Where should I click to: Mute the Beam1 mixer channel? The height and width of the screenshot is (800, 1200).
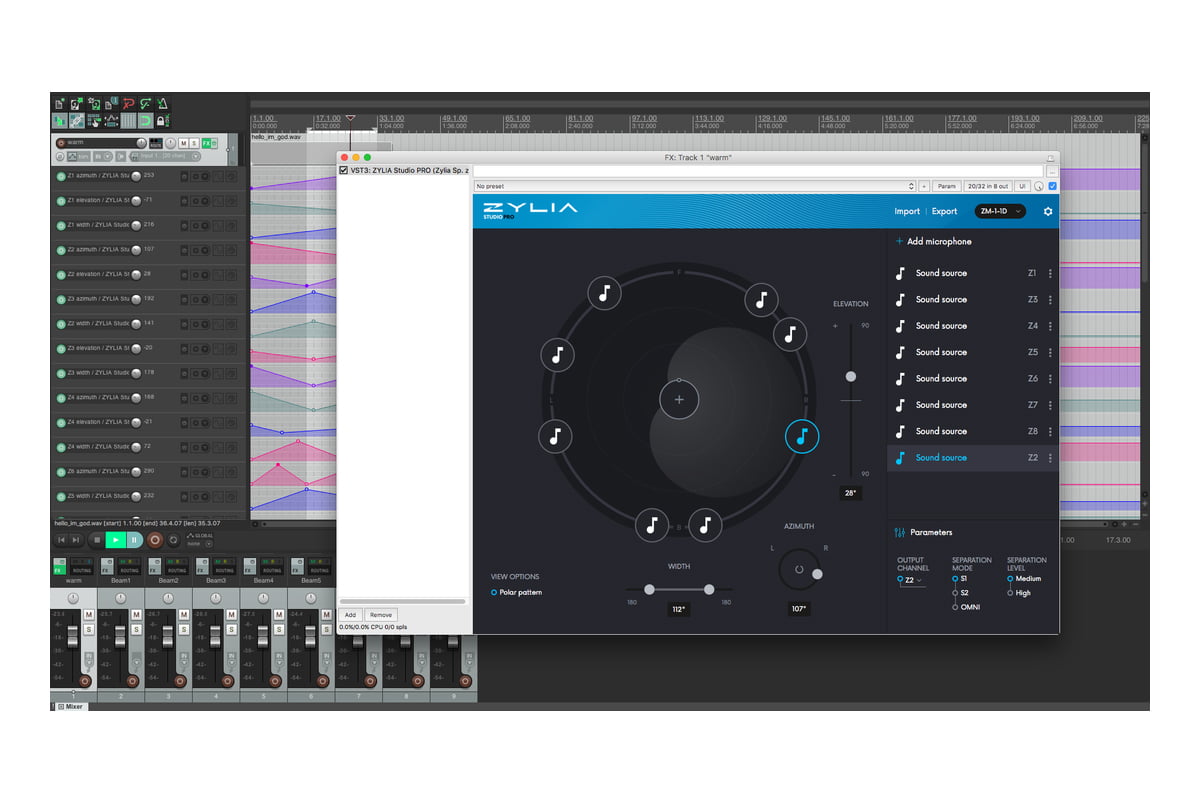click(x=136, y=614)
